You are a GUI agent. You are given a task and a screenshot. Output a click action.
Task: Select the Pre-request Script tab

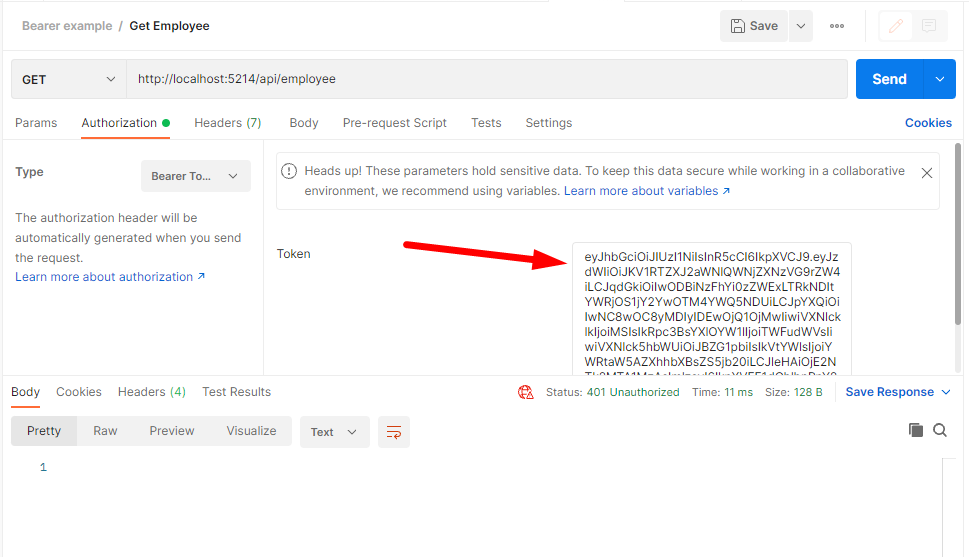point(394,123)
